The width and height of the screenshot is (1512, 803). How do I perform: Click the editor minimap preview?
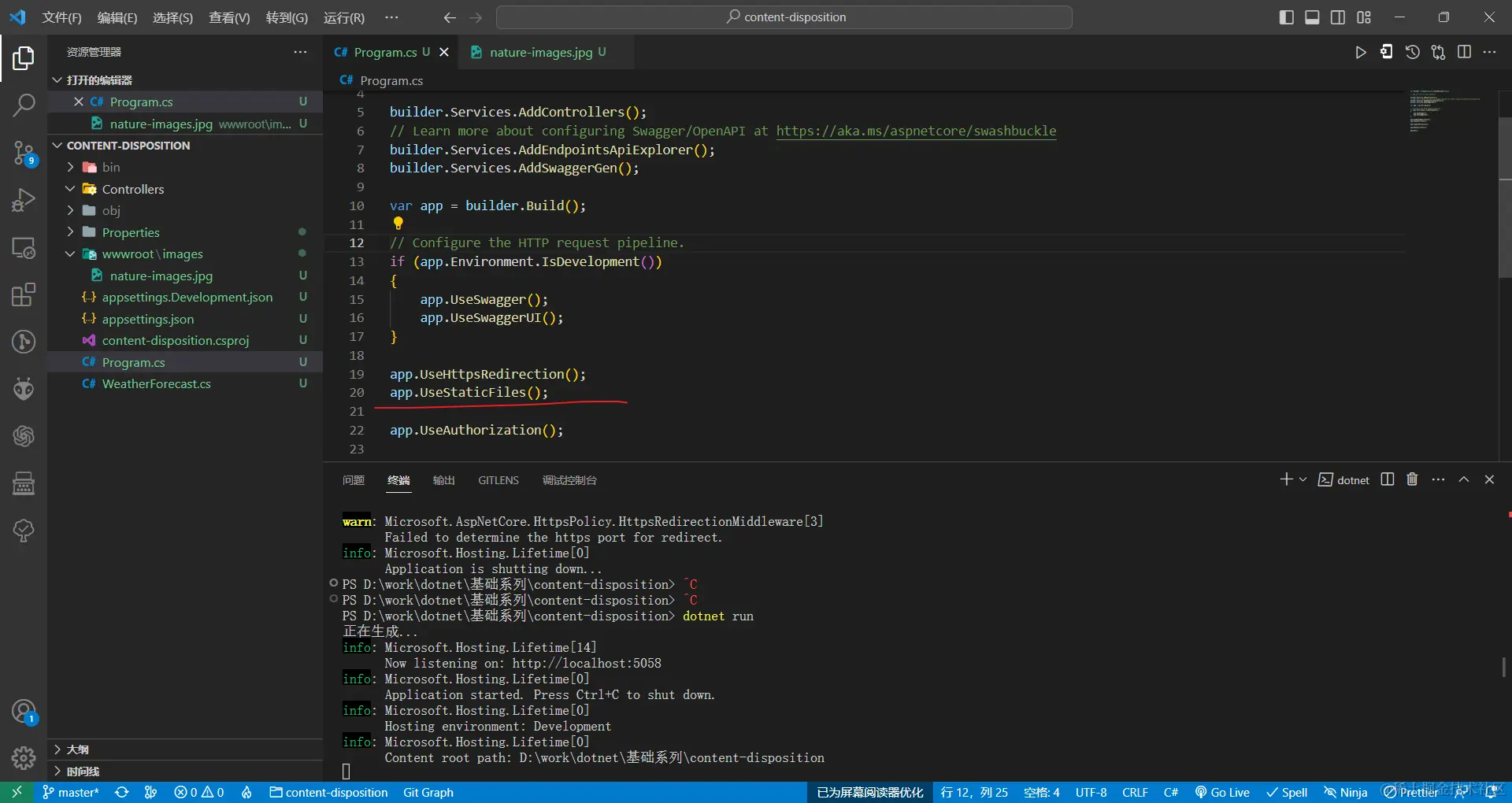pyautogui.click(x=1444, y=110)
